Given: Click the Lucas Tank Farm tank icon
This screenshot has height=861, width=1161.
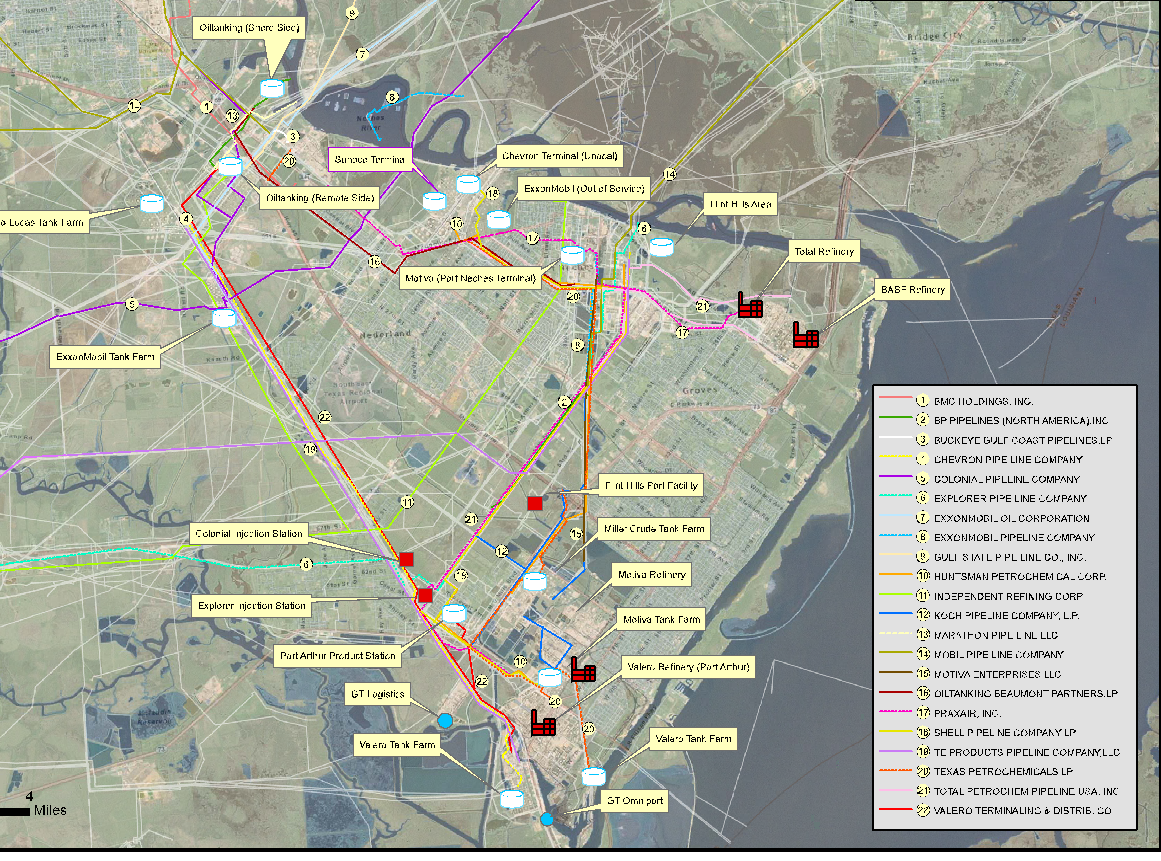Looking at the screenshot, I should coord(152,204).
